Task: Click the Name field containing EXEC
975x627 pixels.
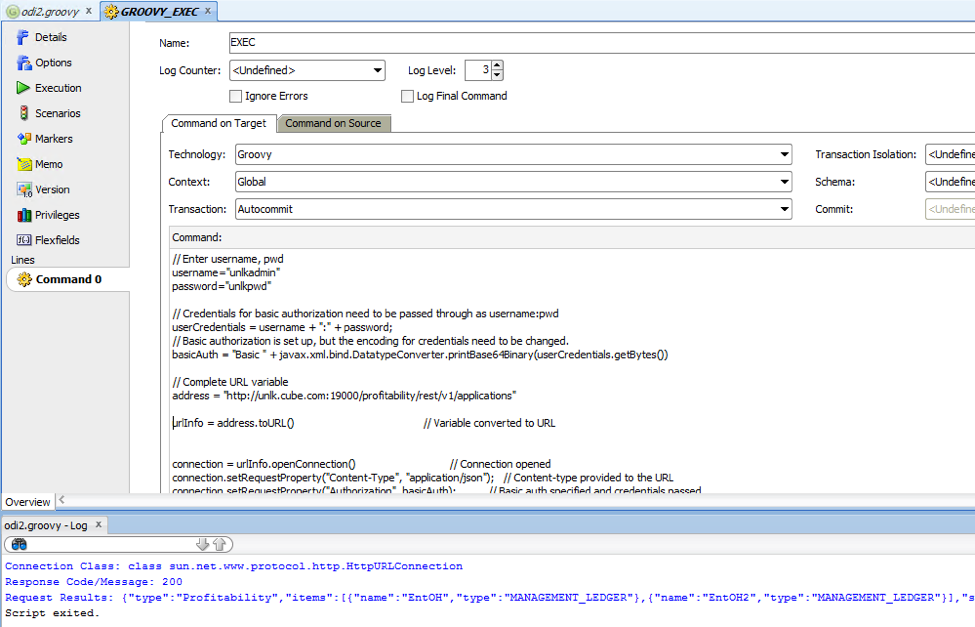Action: (600, 43)
